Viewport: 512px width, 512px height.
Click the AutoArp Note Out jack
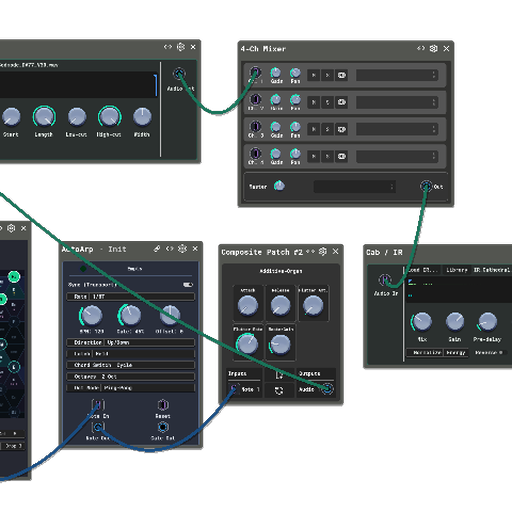tap(98, 427)
